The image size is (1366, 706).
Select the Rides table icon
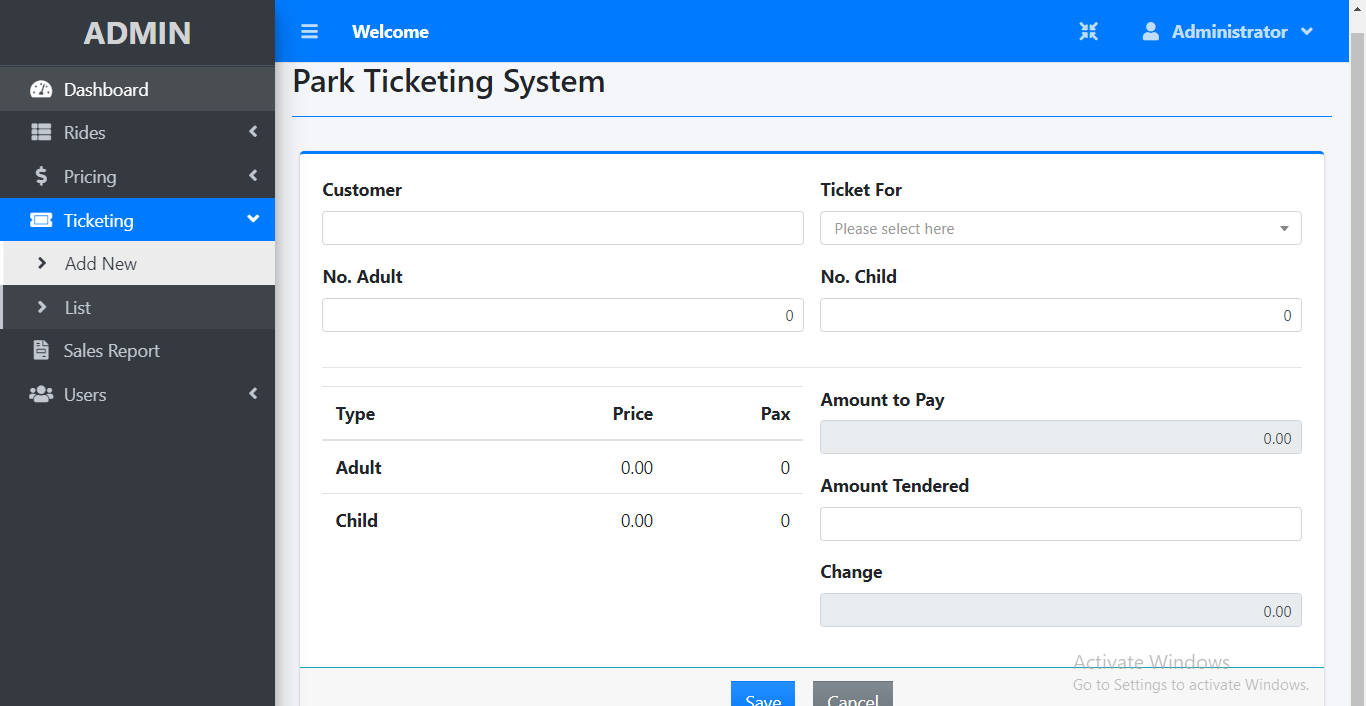pyautogui.click(x=41, y=132)
